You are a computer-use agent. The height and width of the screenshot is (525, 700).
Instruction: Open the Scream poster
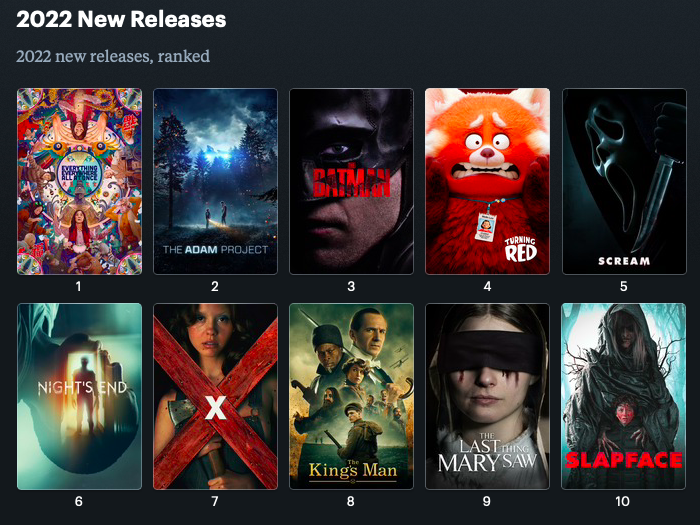[624, 181]
